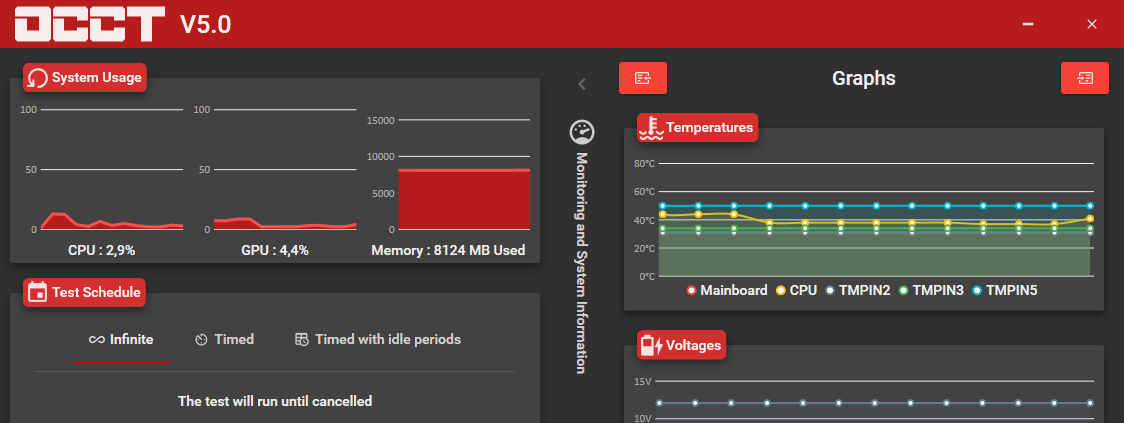Toggle CPU series in temperature legend
The width and height of the screenshot is (1124, 423).
796,290
